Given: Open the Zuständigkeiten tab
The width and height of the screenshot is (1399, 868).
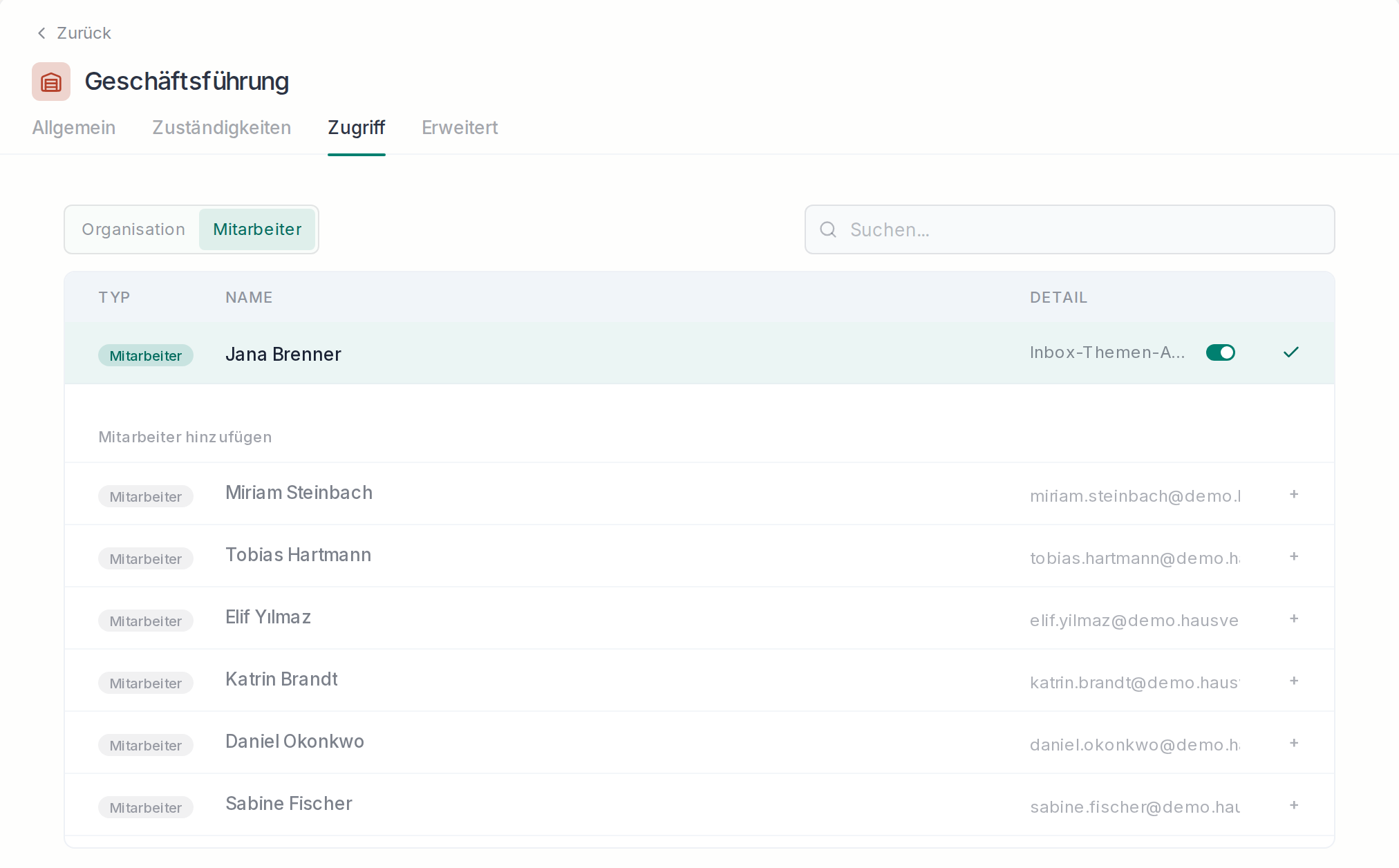Looking at the screenshot, I should [x=222, y=128].
